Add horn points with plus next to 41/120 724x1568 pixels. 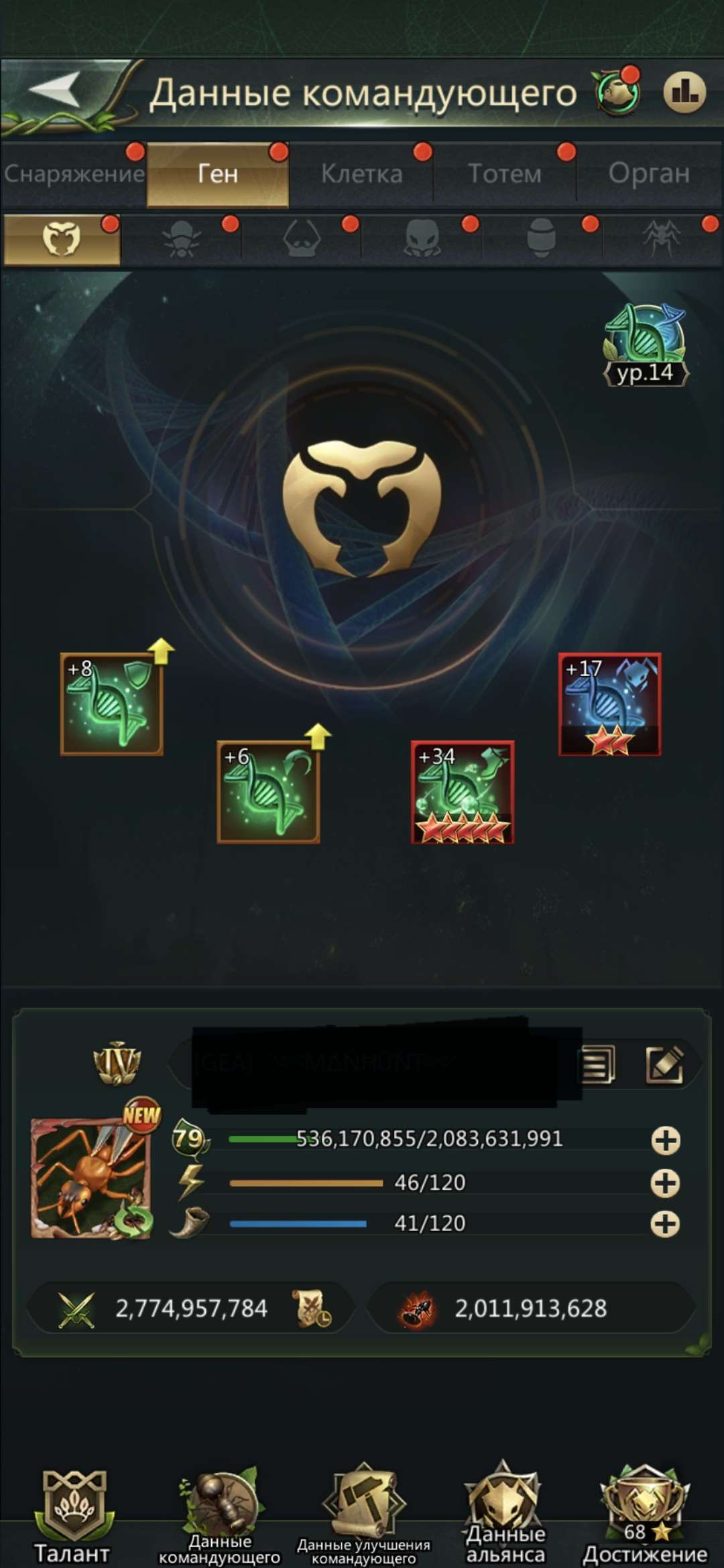tap(666, 1224)
